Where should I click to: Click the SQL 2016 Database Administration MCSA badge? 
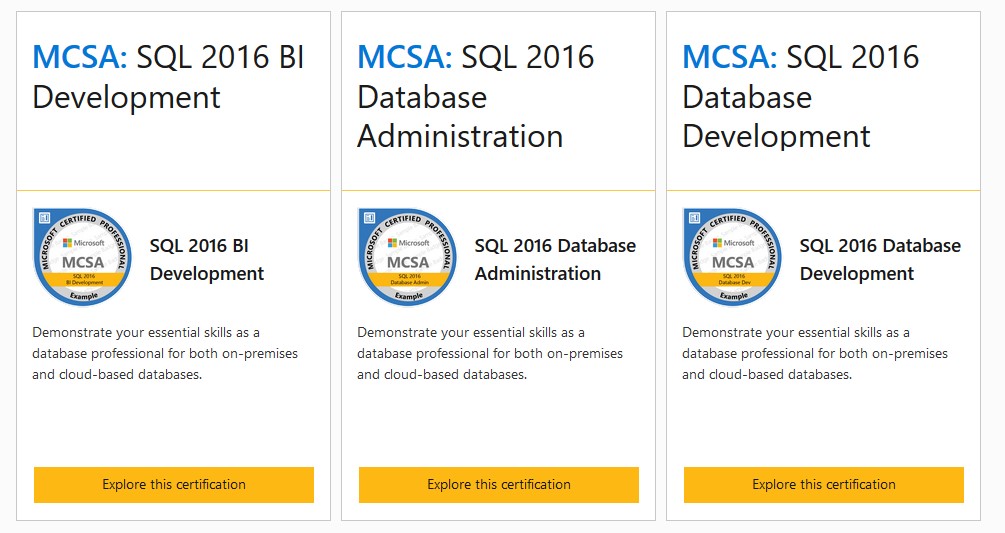[407, 257]
